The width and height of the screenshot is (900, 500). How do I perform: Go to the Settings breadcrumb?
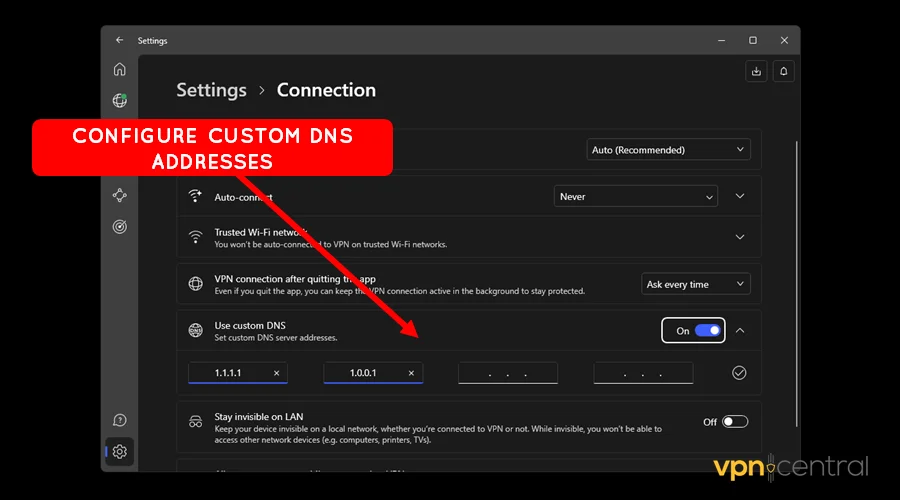211,90
